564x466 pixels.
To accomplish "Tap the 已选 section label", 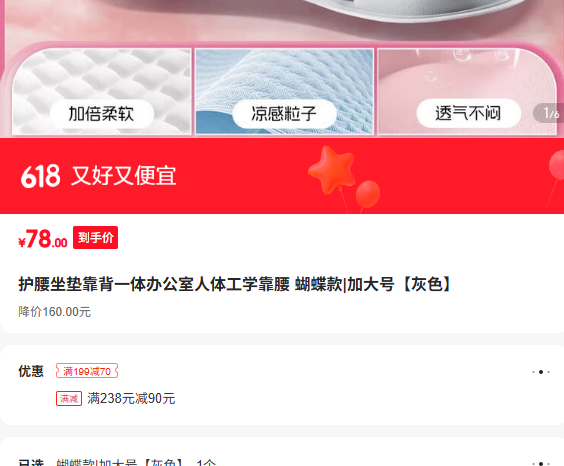I will (x=31, y=462).
